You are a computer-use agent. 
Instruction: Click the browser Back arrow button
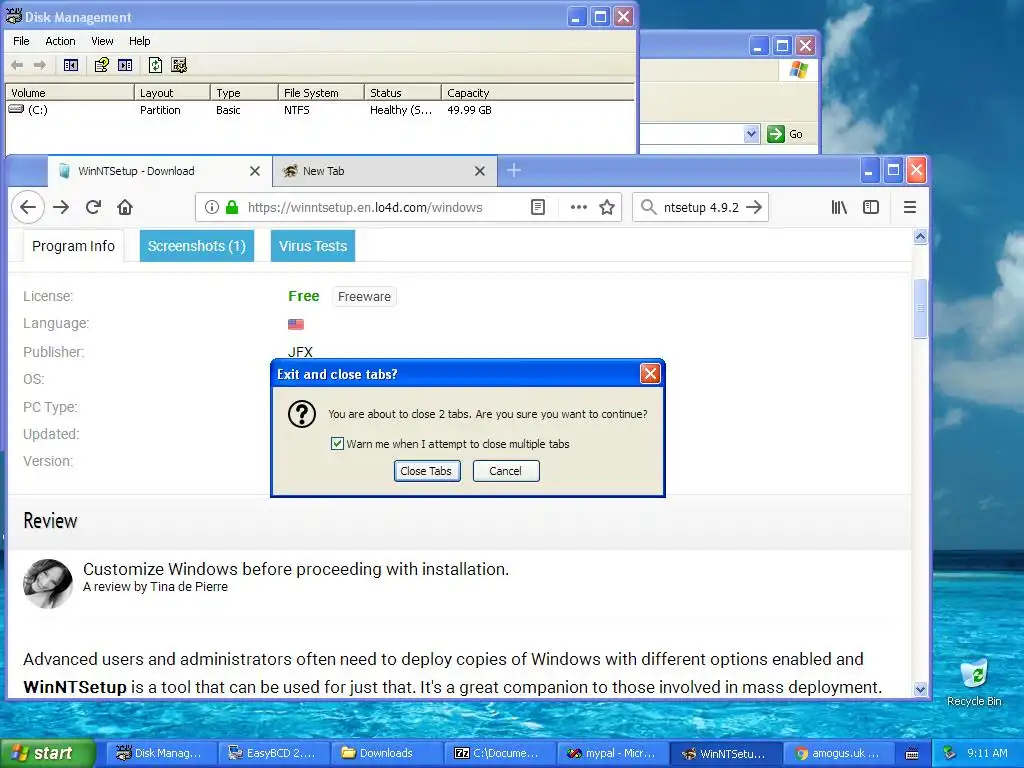tap(27, 207)
